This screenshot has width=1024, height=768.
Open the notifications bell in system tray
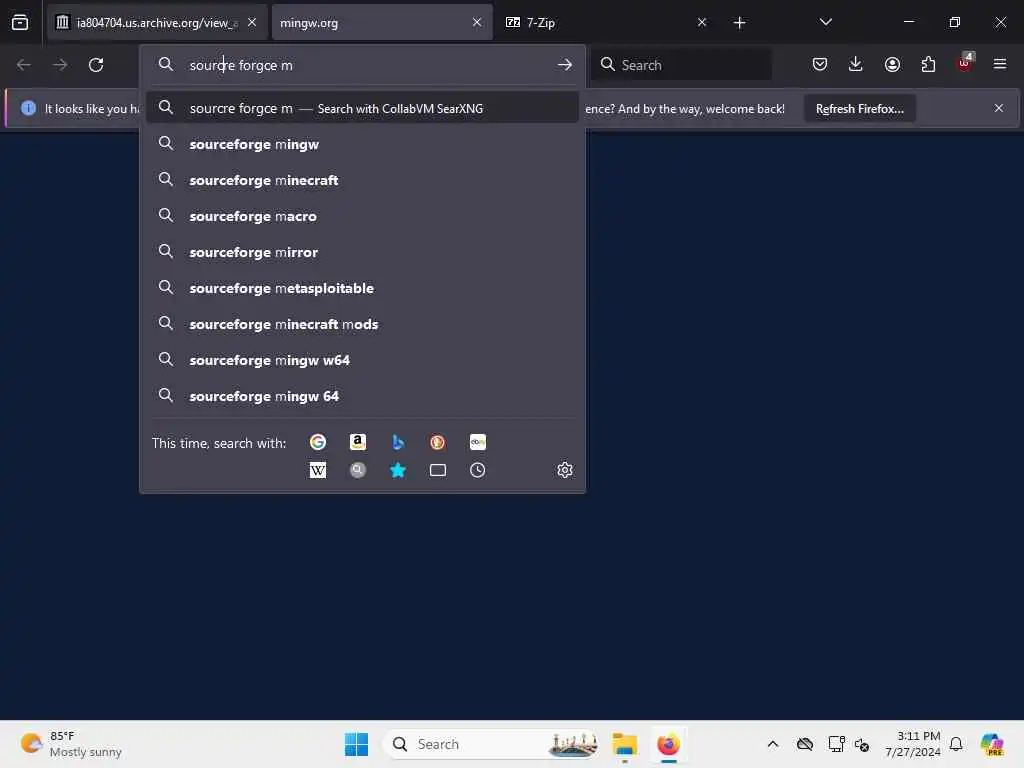point(956,744)
